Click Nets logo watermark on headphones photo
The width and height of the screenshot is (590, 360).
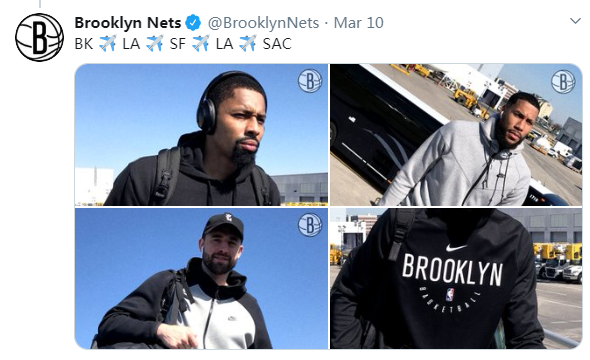pyautogui.click(x=310, y=81)
